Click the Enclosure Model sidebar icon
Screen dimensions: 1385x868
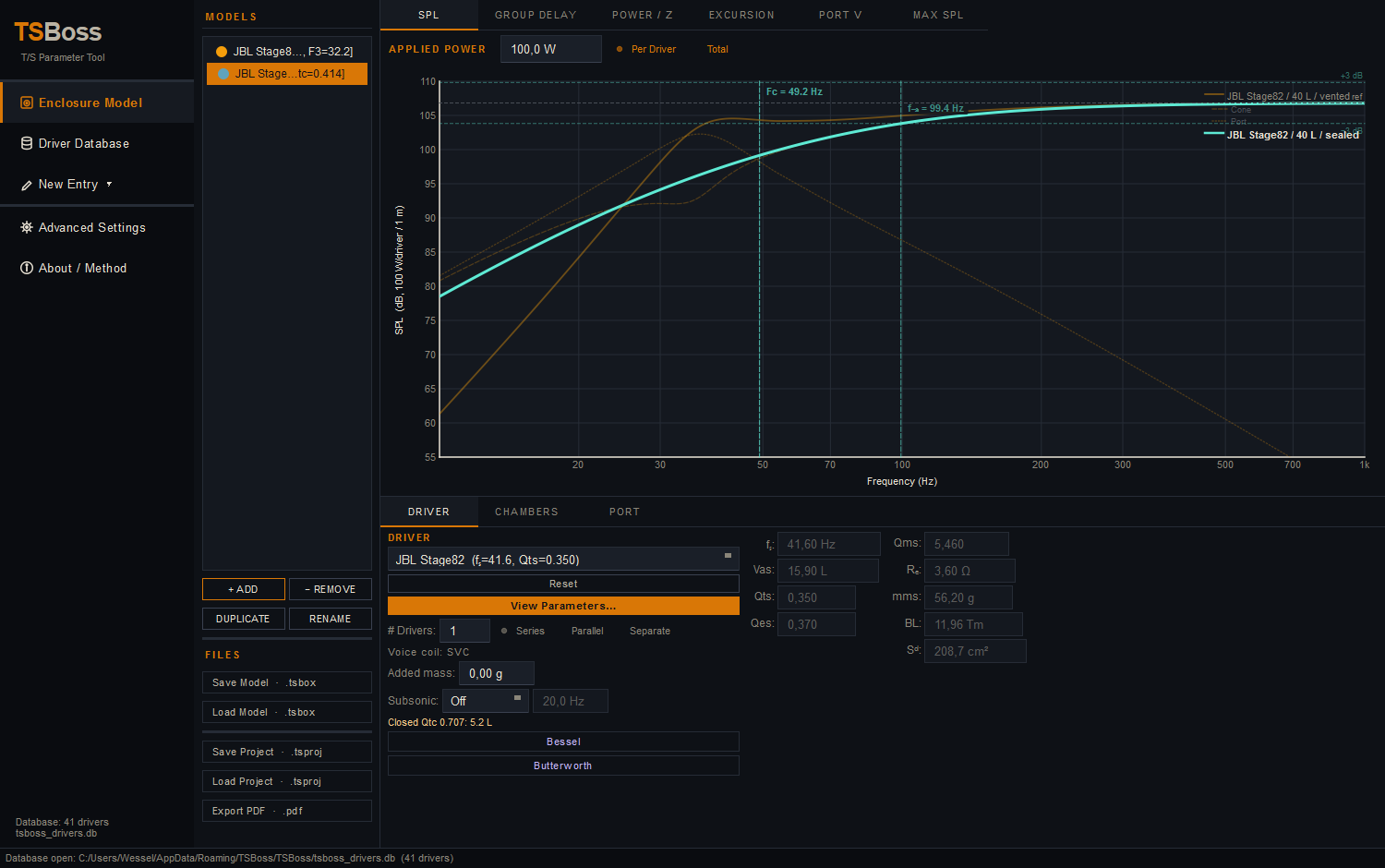(27, 103)
